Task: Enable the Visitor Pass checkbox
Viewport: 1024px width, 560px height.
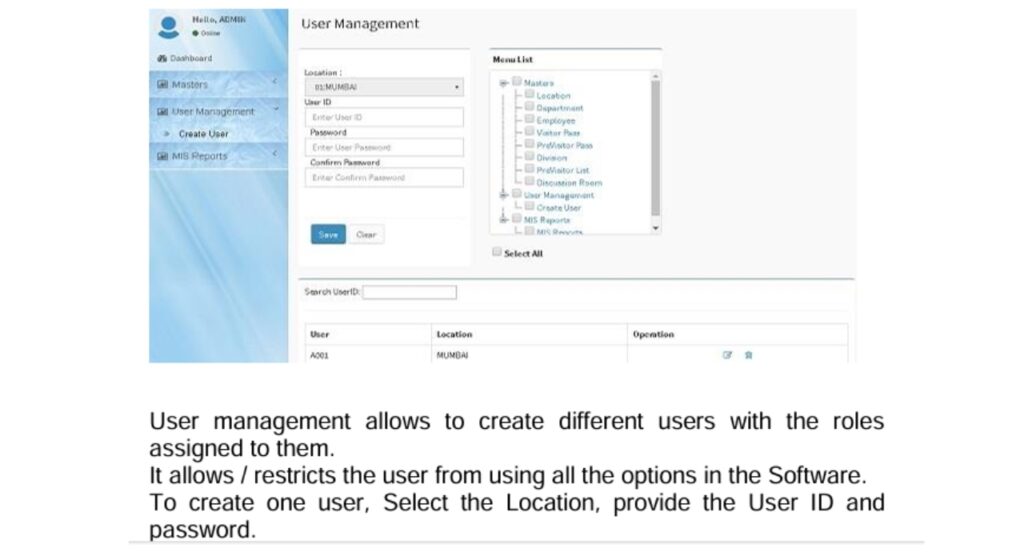Action: click(x=529, y=132)
